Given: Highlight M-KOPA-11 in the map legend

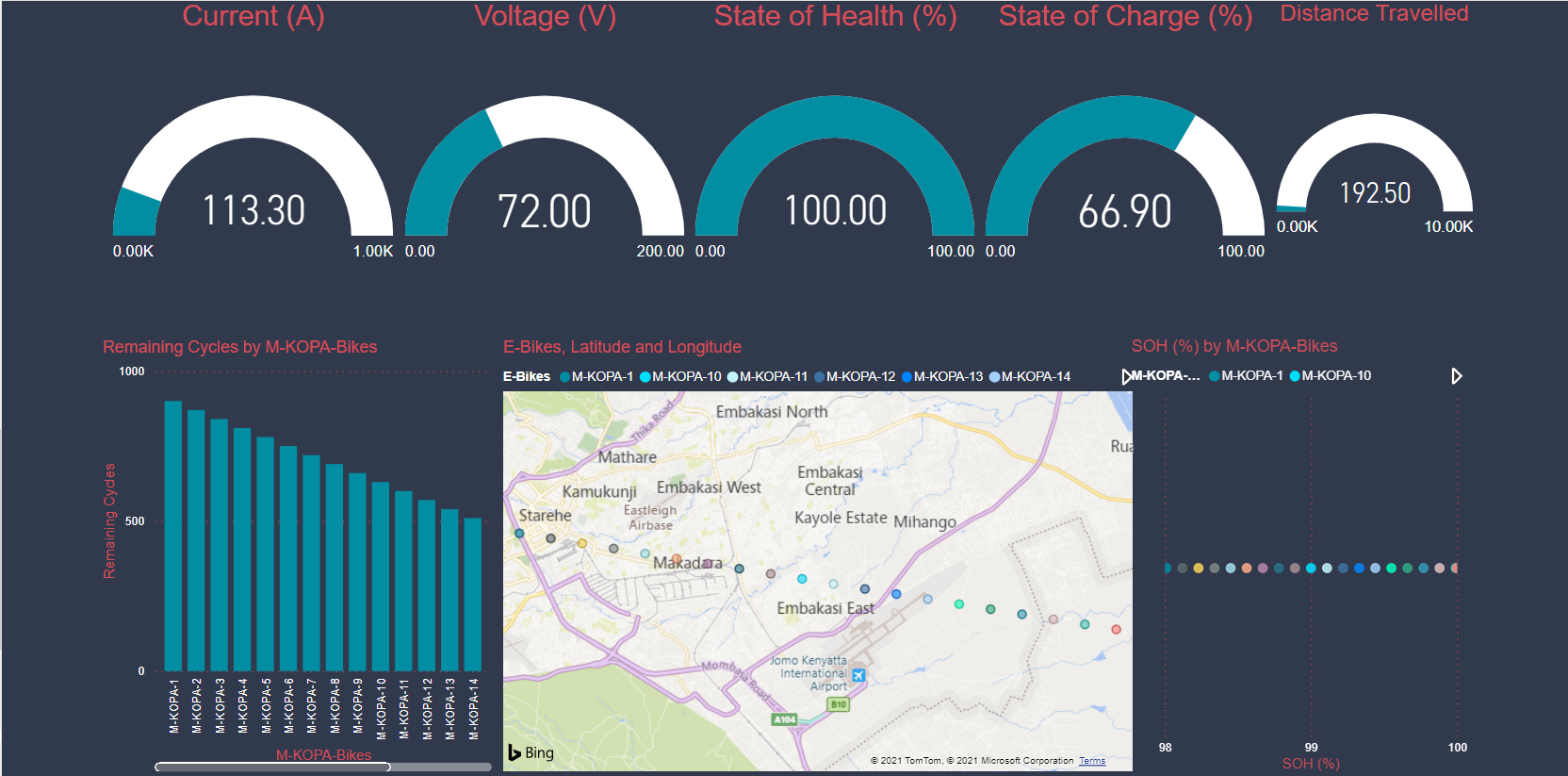Looking at the screenshot, I should (767, 376).
